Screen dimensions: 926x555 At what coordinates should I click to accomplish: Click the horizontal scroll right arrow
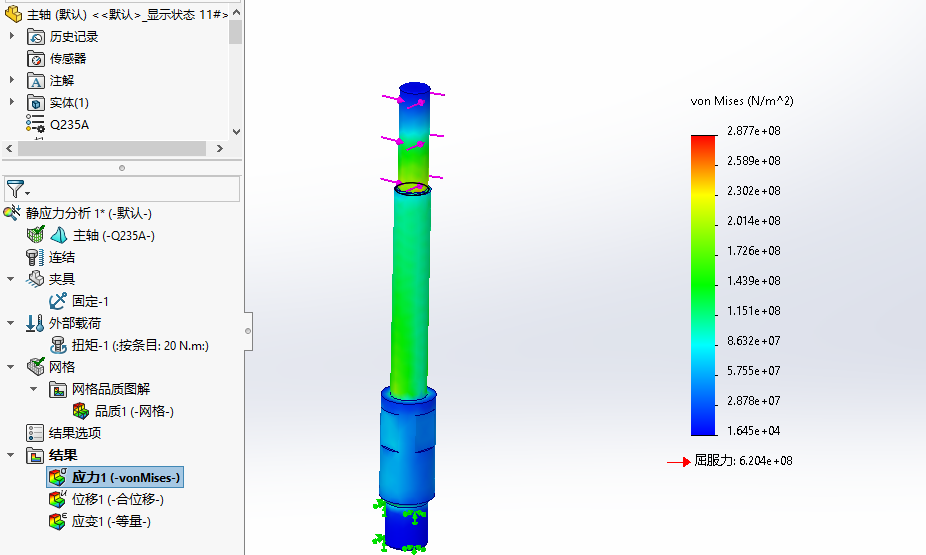[220, 148]
